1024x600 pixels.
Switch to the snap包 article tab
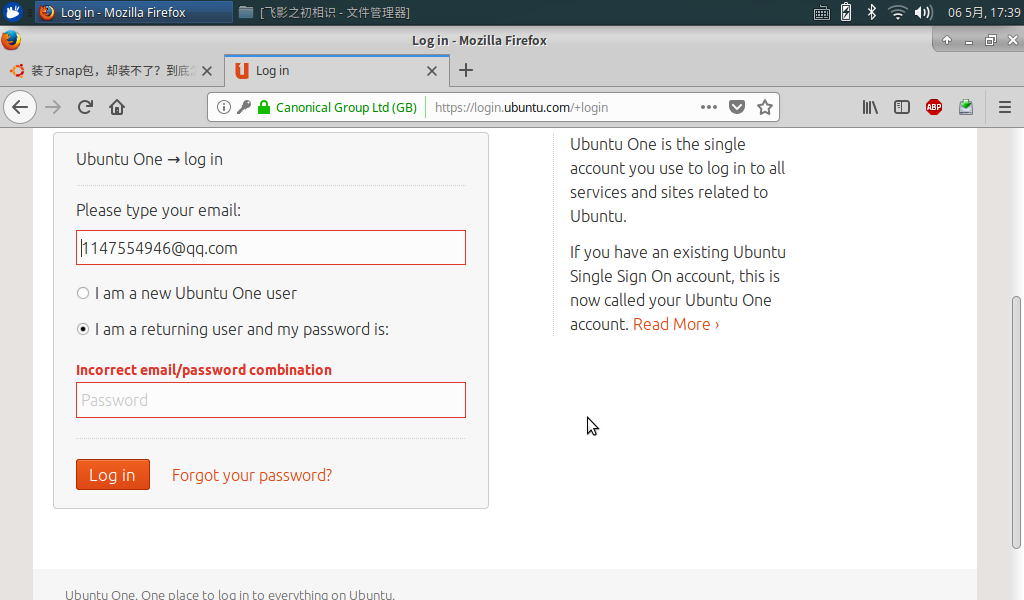[x=112, y=71]
